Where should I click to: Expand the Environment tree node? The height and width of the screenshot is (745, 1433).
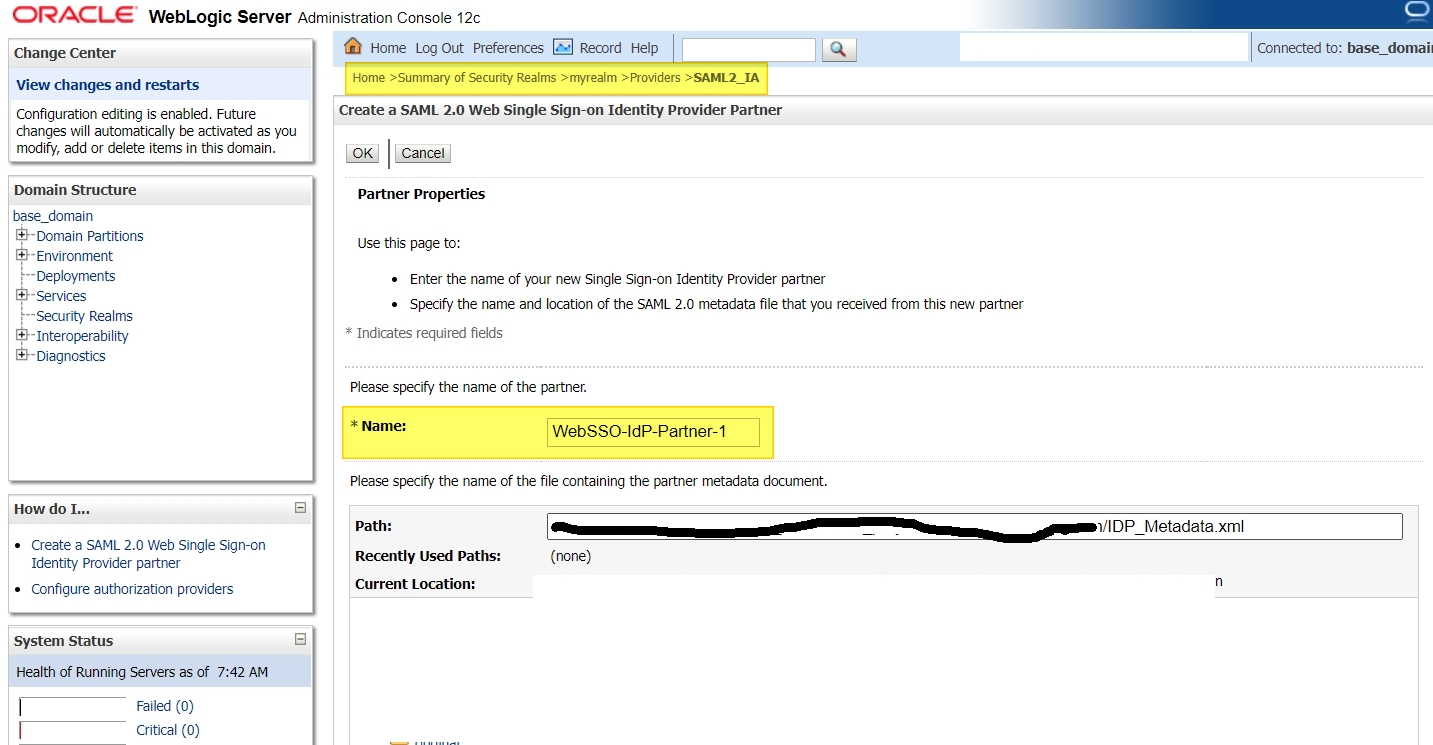point(22,255)
